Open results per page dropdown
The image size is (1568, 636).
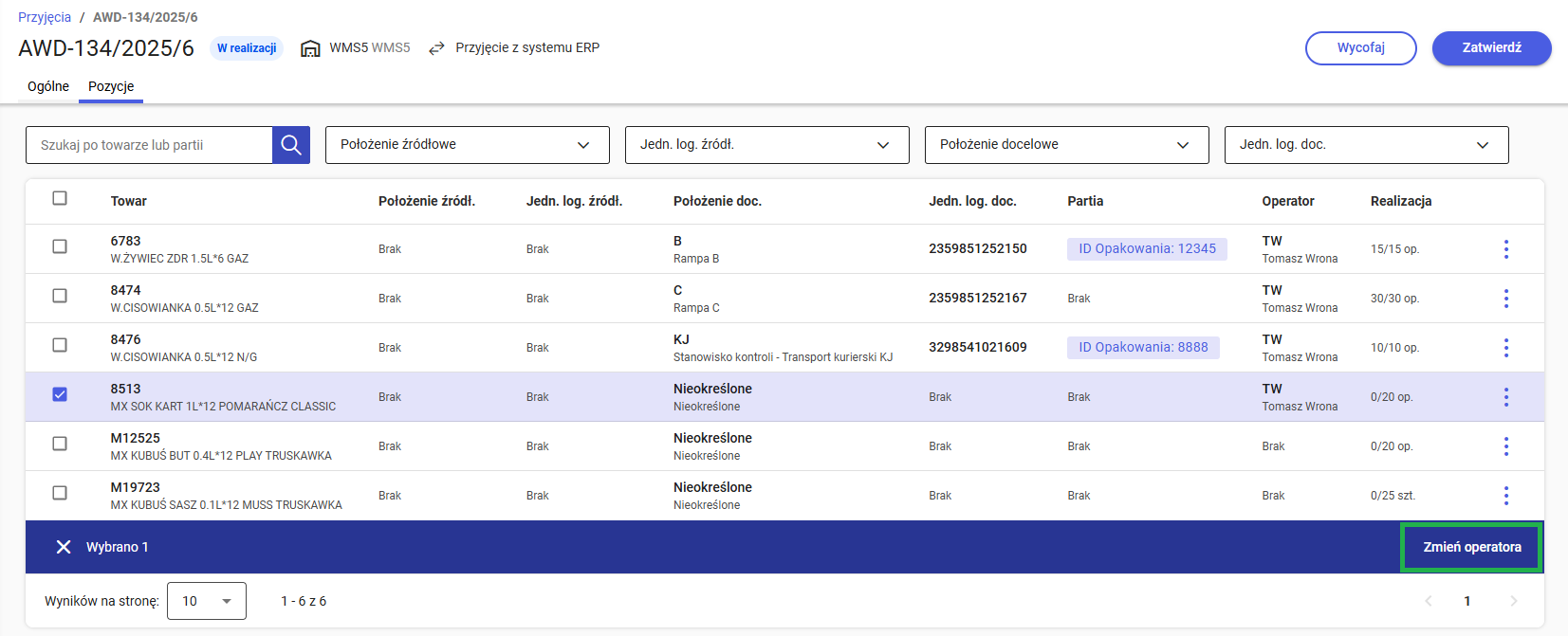207,601
